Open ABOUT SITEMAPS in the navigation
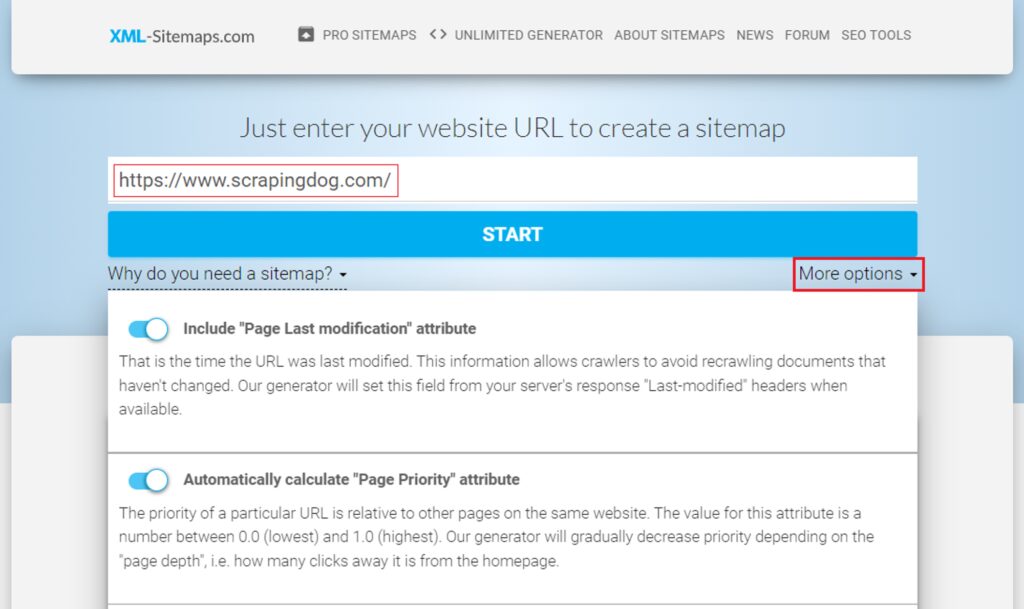The image size is (1024, 609). pyautogui.click(x=669, y=35)
